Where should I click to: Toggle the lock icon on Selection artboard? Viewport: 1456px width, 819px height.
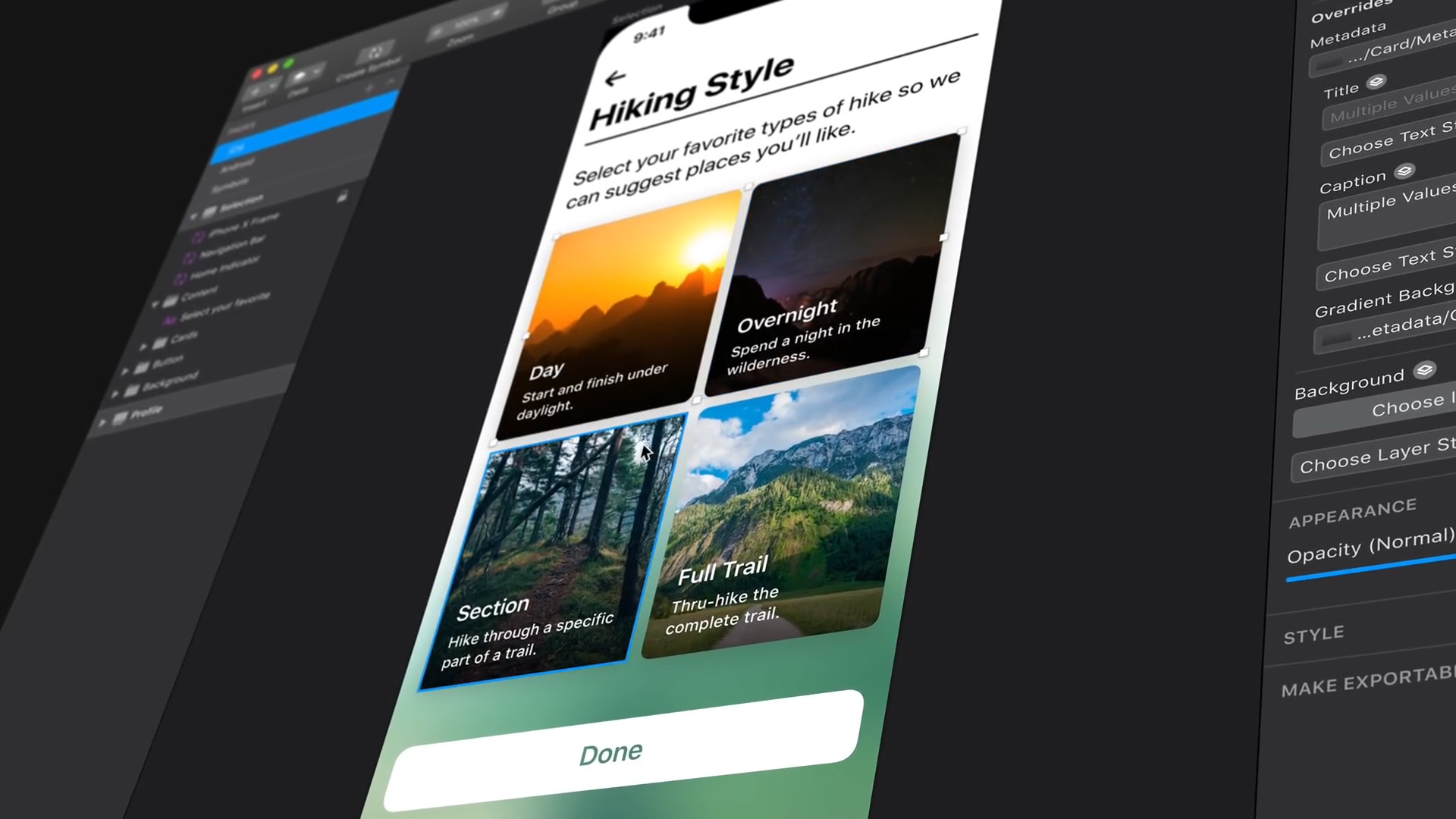[x=342, y=196]
